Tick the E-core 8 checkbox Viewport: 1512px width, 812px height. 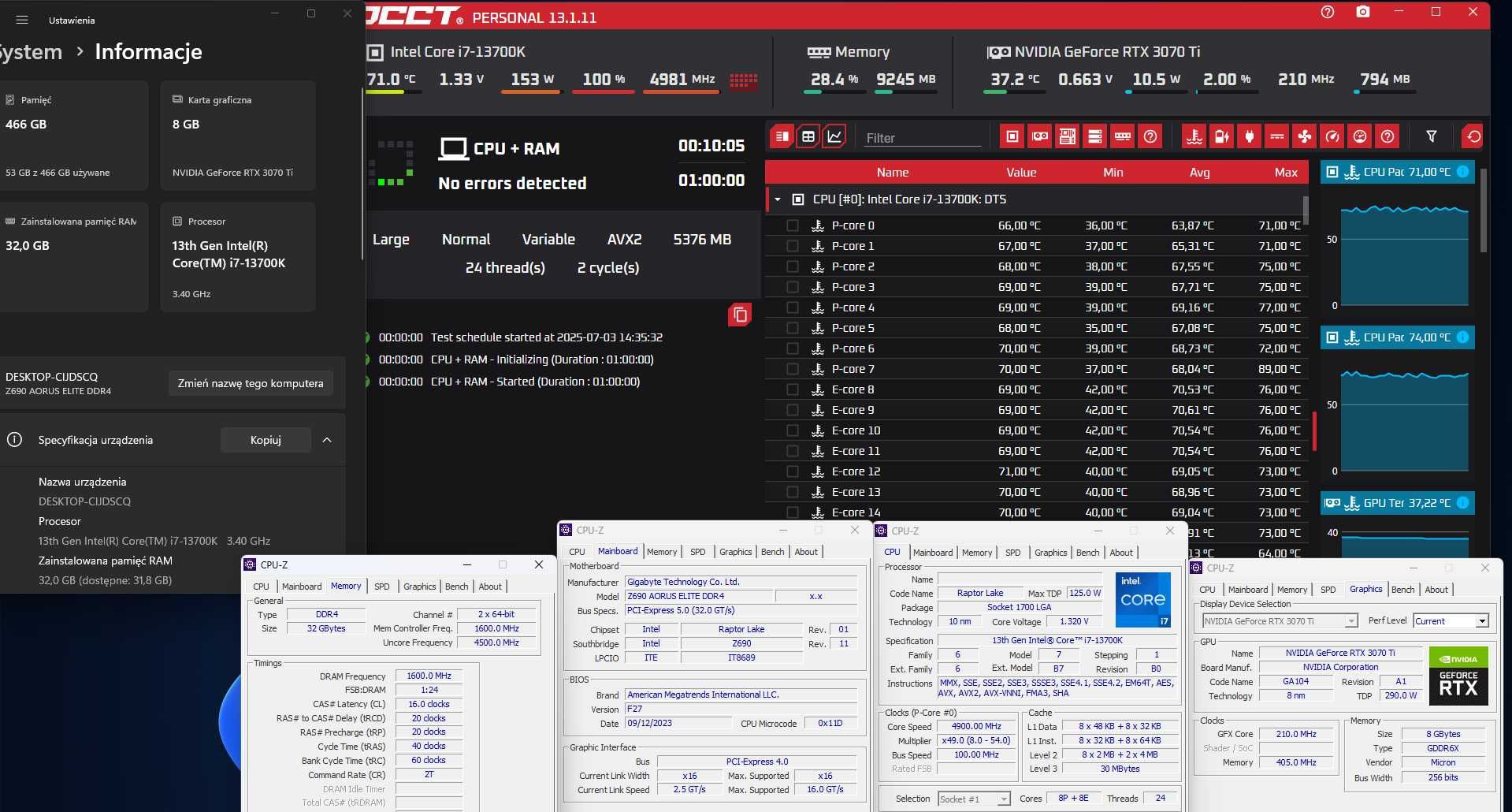point(793,389)
